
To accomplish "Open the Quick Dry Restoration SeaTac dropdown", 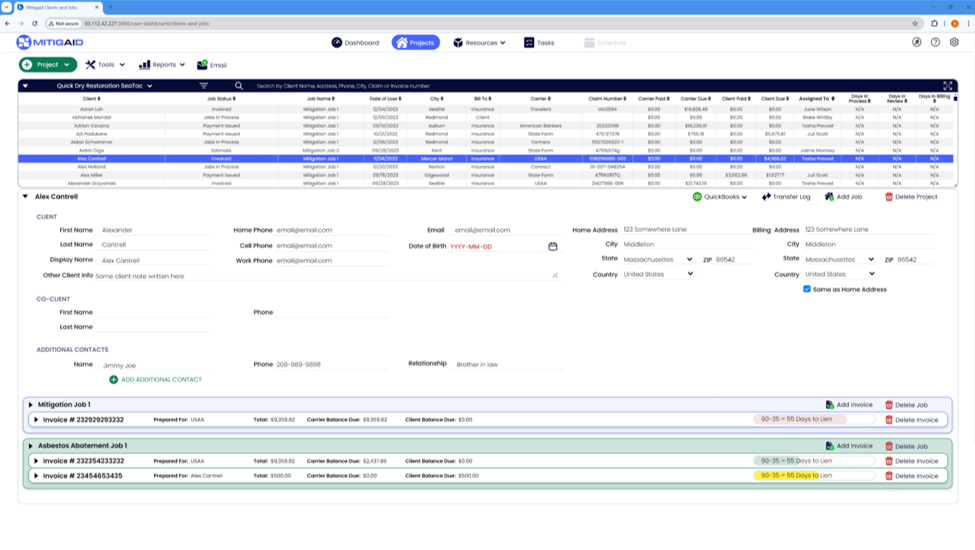I will tap(104, 86).
